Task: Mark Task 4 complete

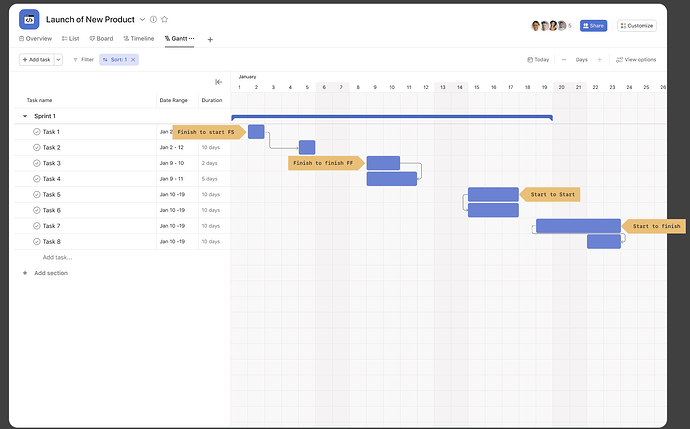Action: (x=37, y=179)
